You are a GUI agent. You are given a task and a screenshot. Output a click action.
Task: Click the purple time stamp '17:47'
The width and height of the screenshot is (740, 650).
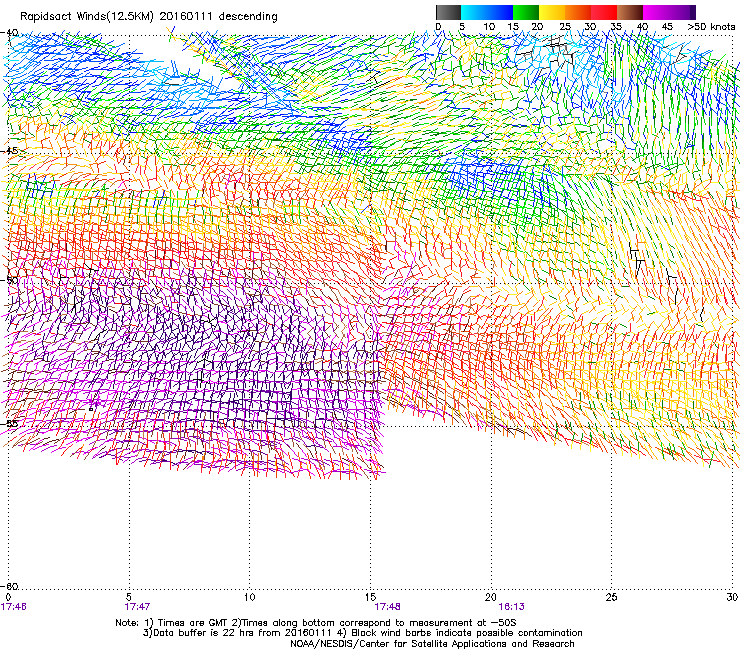coord(137,607)
